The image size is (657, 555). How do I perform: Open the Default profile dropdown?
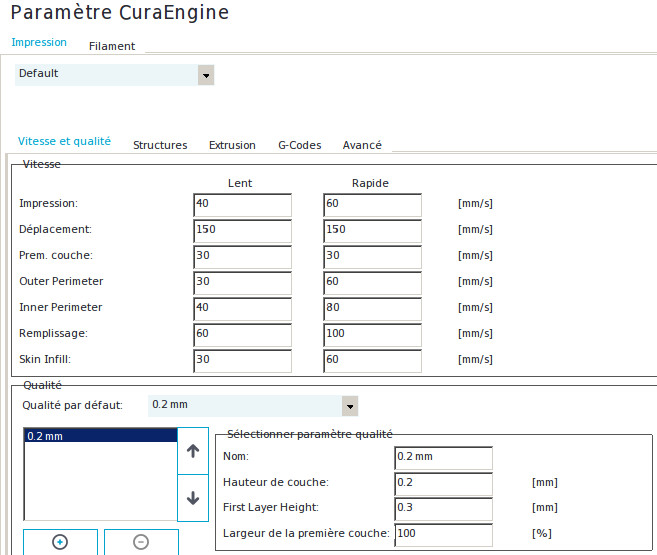114,75
